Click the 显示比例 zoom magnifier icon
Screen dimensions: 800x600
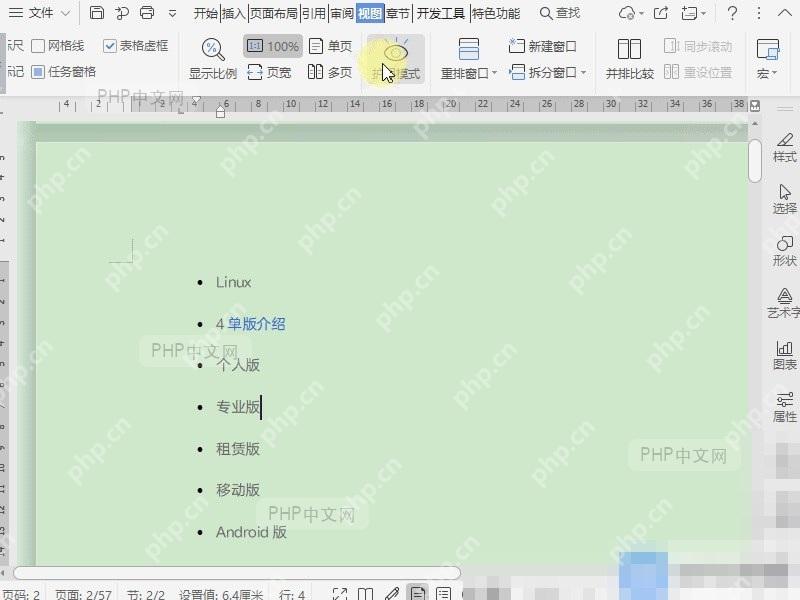tap(213, 49)
